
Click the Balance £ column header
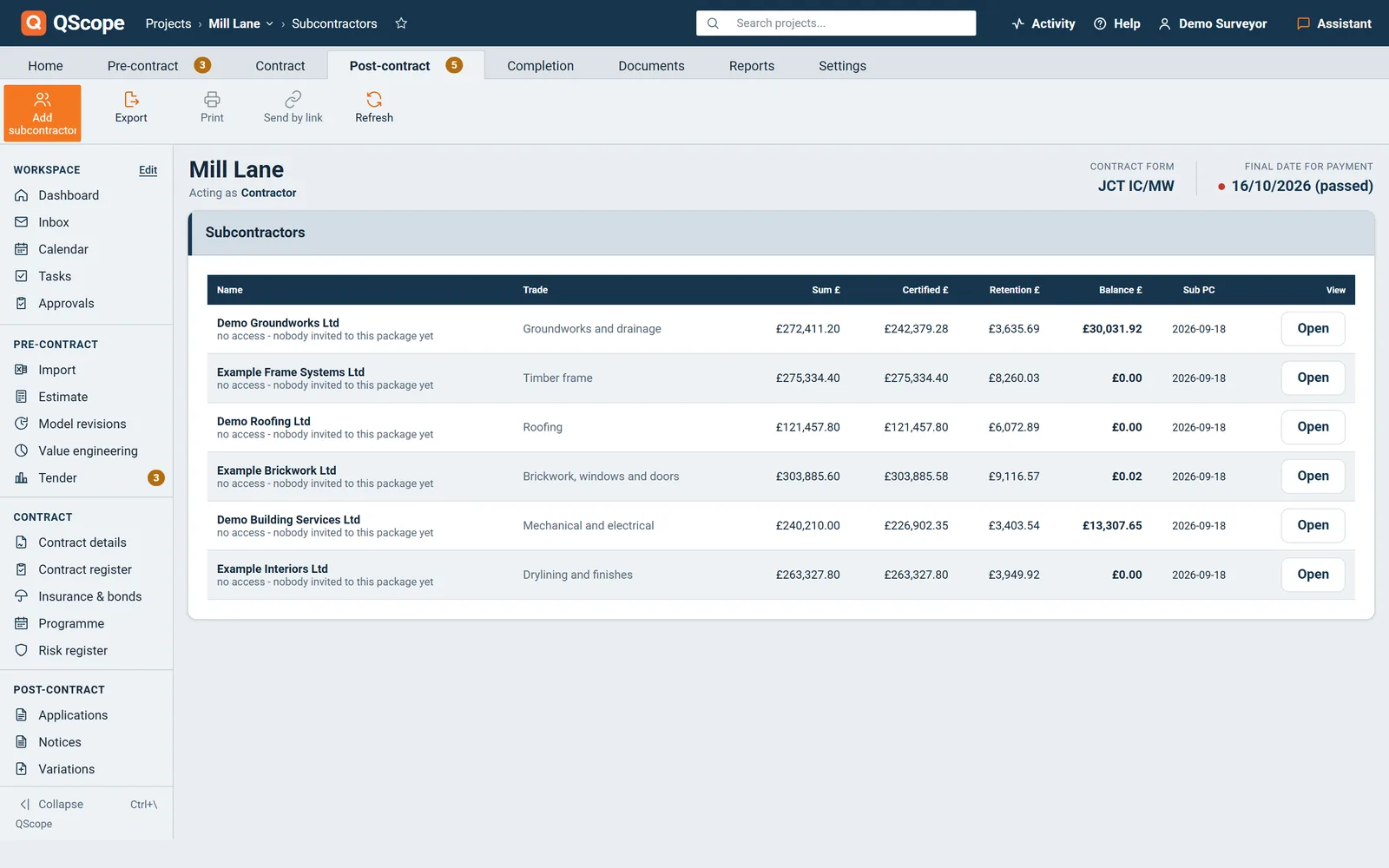coord(1120,290)
